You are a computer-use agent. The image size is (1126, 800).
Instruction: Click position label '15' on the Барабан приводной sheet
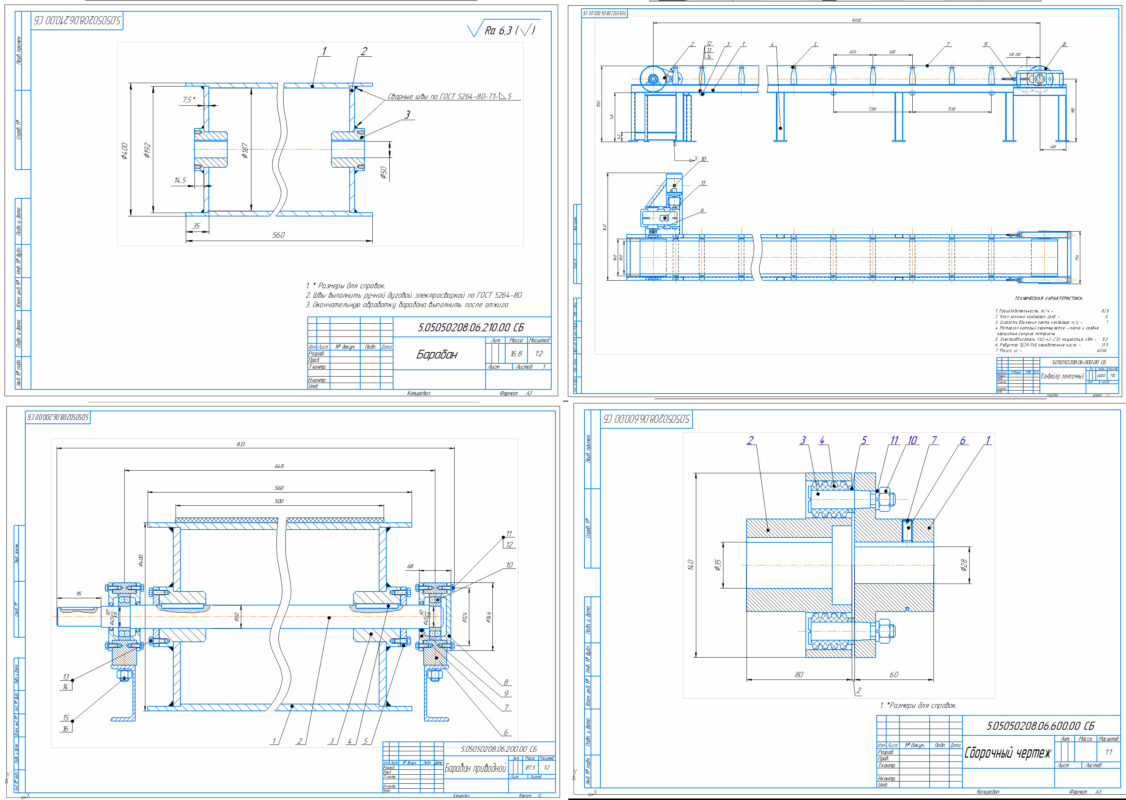pyautogui.click(x=66, y=717)
